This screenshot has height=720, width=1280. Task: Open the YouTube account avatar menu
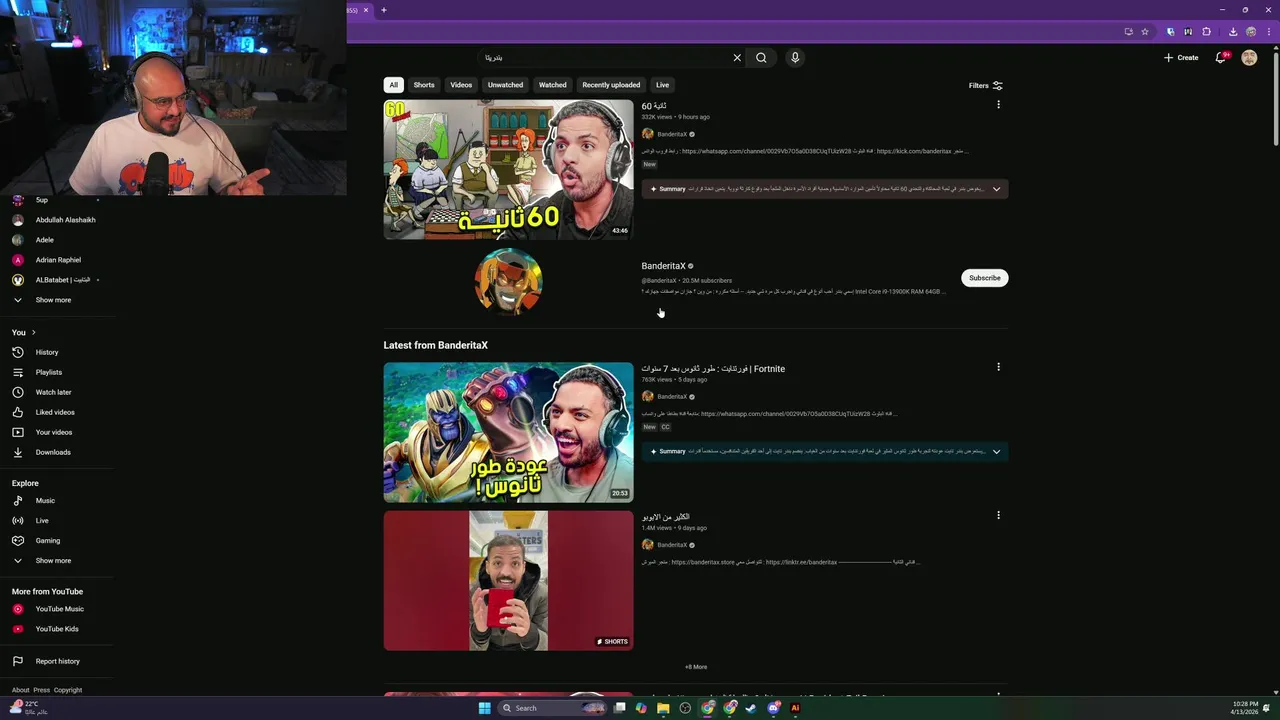1249,58
